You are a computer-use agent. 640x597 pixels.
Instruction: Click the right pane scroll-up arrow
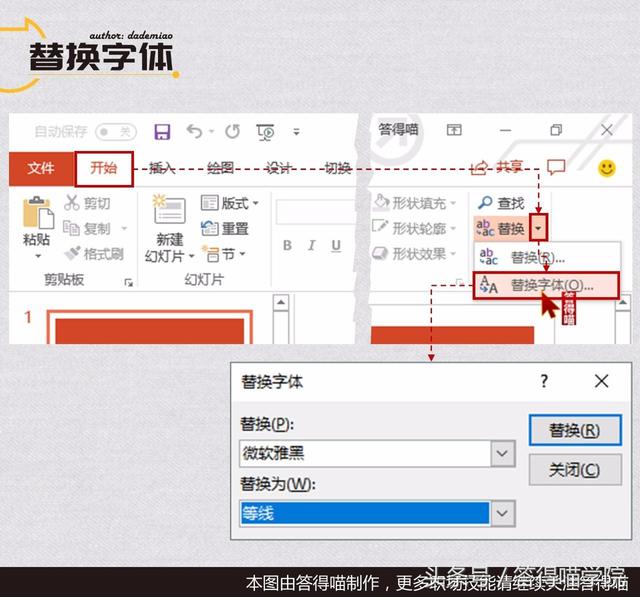coord(623,302)
